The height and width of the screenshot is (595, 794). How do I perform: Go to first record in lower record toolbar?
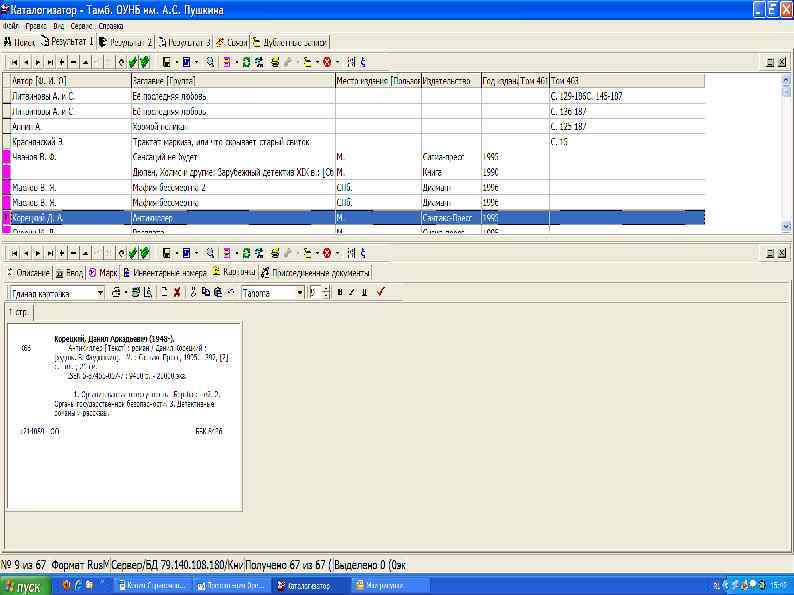(x=14, y=253)
